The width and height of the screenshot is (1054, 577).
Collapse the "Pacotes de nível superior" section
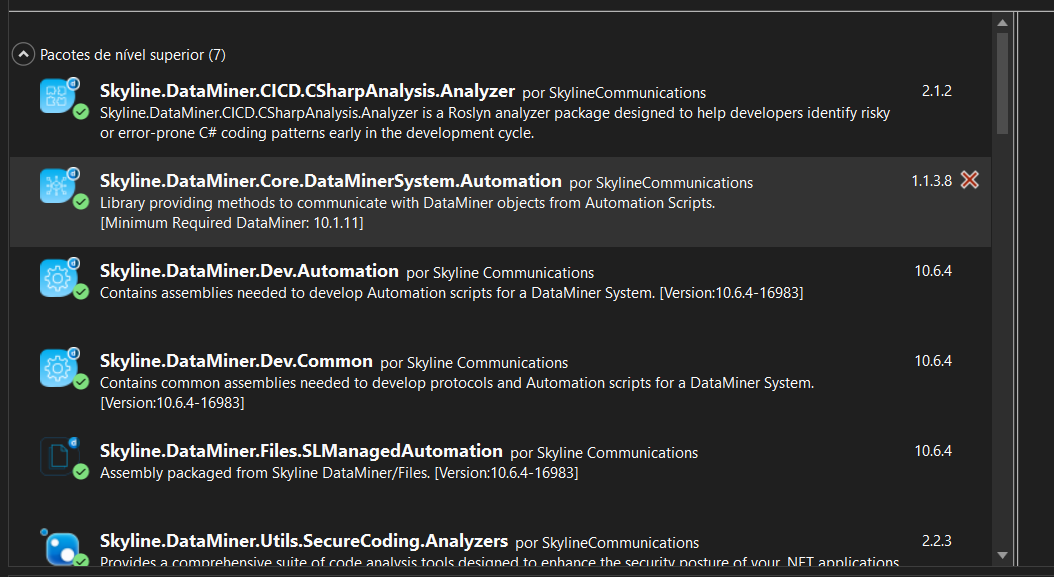[23, 54]
